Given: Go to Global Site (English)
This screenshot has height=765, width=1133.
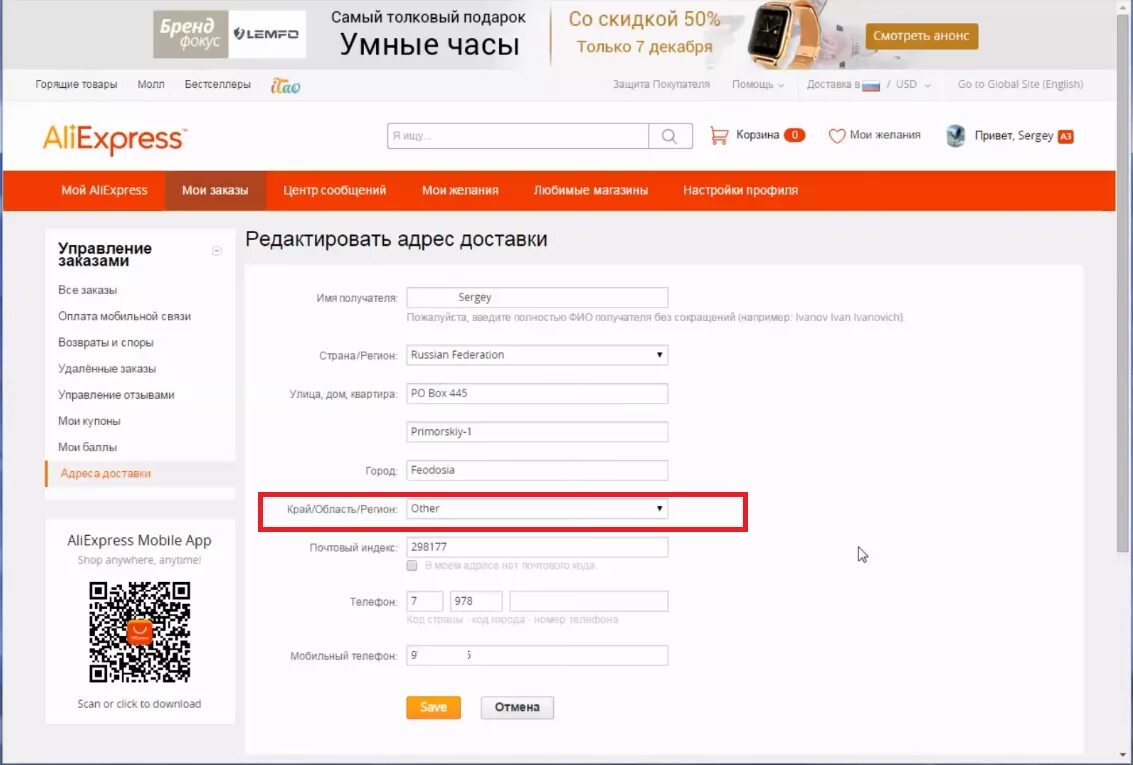Looking at the screenshot, I should click(x=1020, y=85).
